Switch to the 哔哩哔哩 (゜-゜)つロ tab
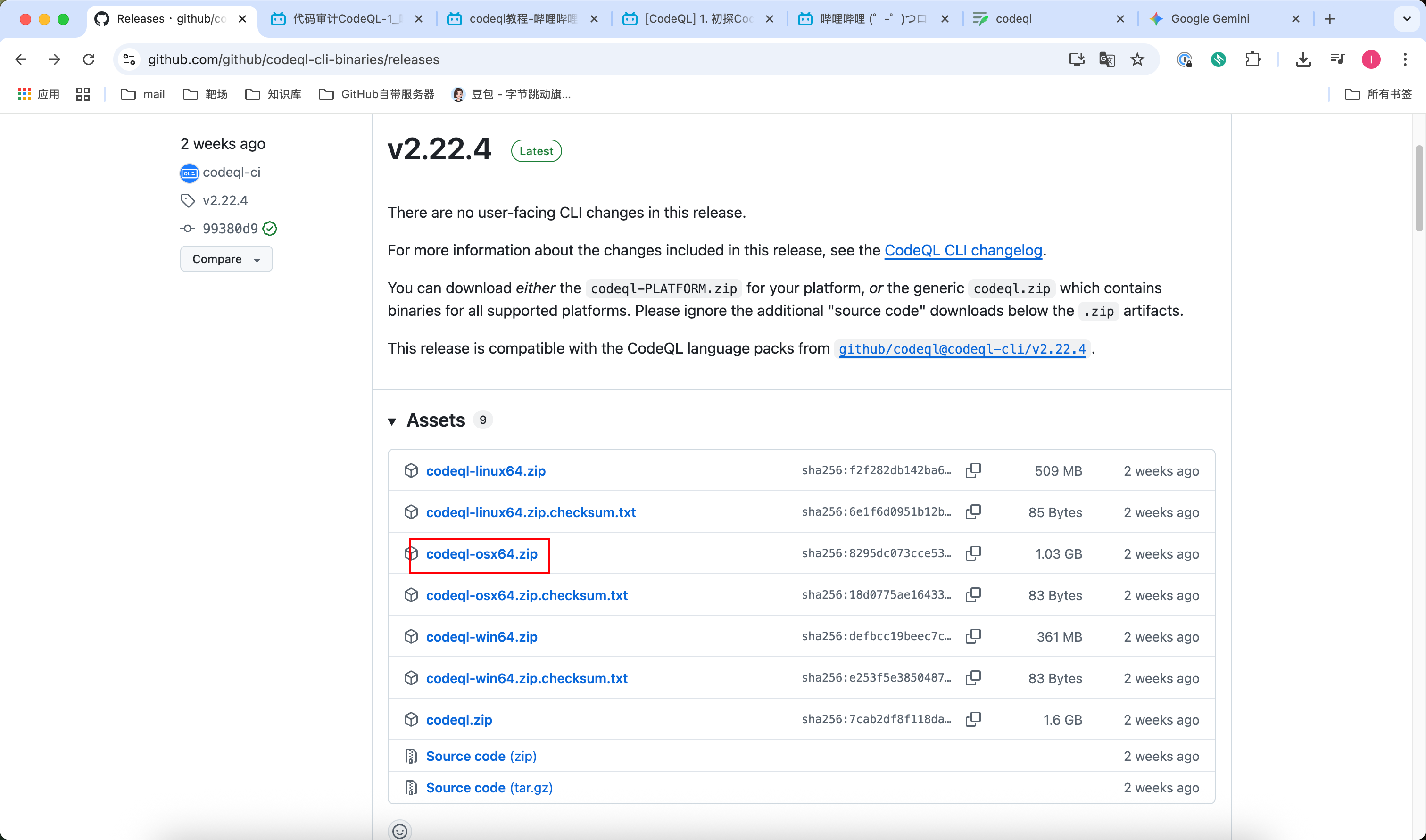 point(873,19)
